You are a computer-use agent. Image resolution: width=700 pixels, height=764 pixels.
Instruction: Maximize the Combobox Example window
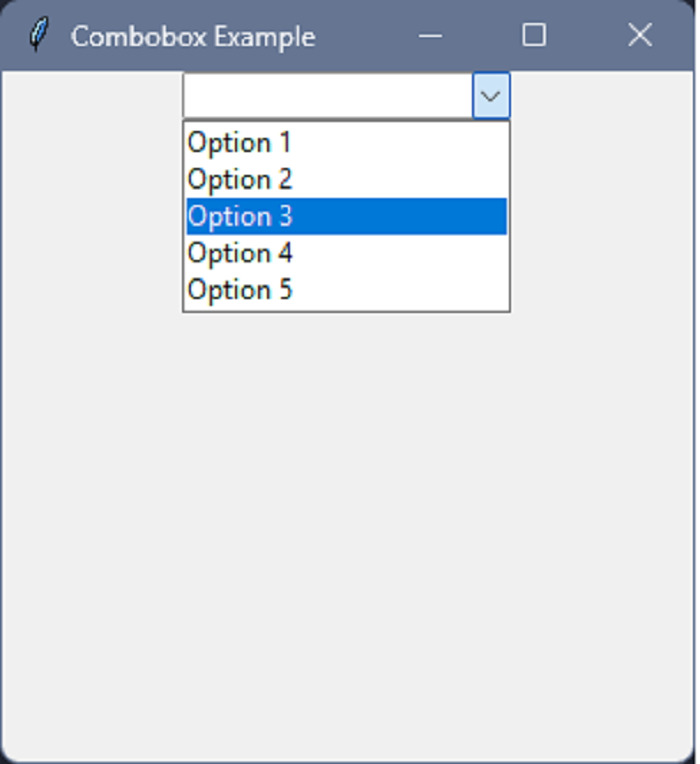click(x=535, y=36)
